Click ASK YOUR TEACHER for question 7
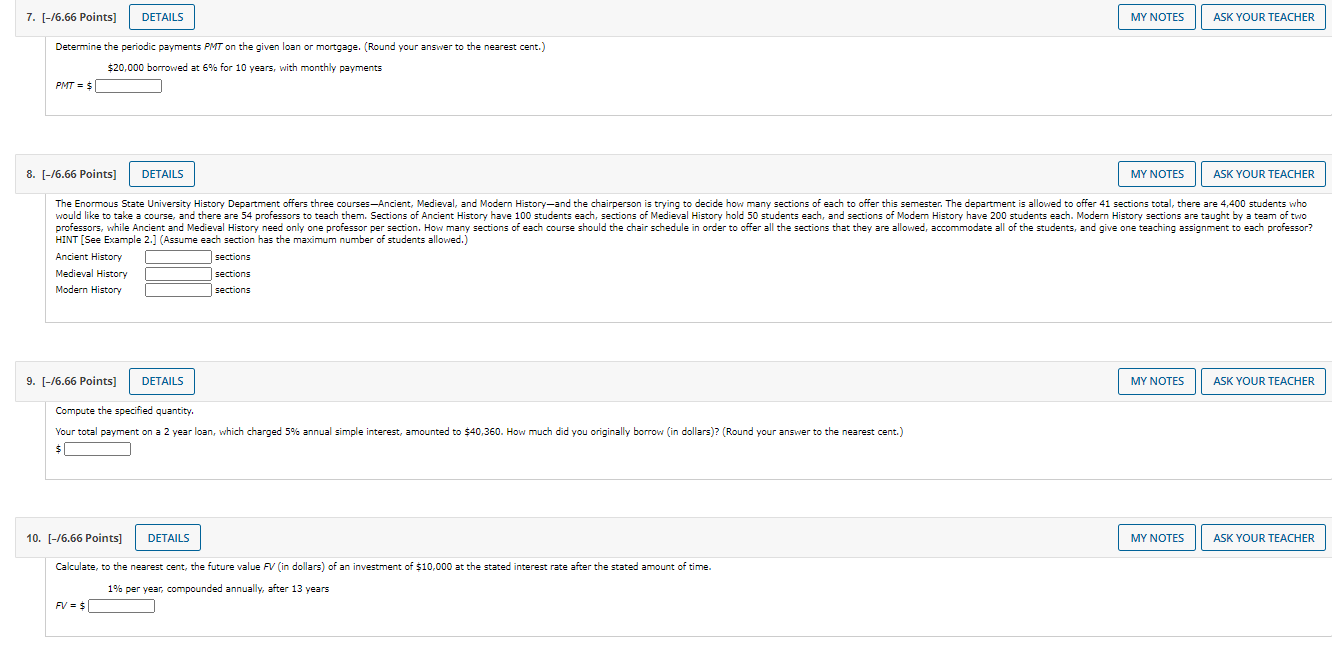Viewport: 1332px width, 650px height. 1264,17
